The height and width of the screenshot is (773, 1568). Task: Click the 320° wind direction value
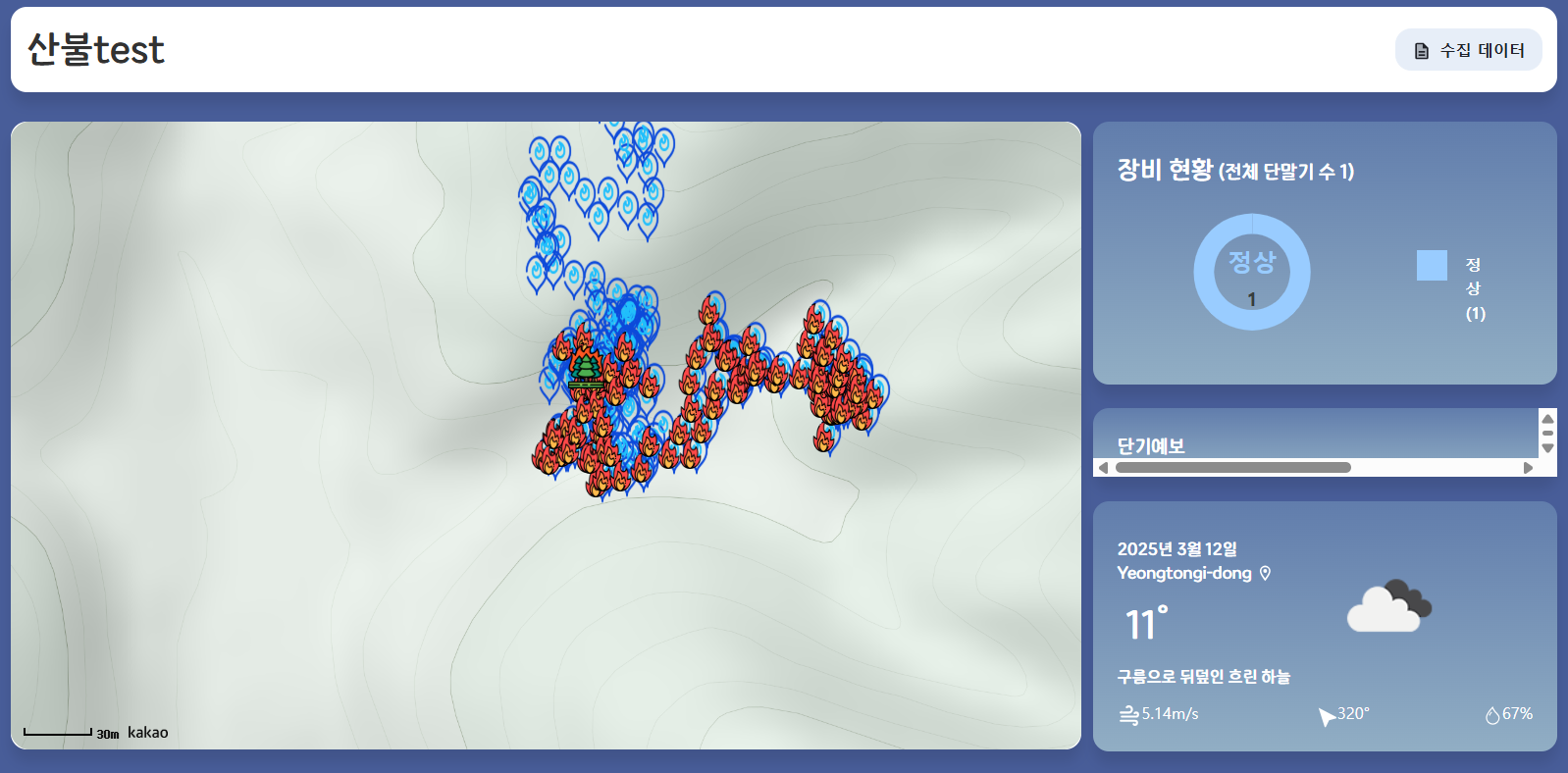point(1353,714)
